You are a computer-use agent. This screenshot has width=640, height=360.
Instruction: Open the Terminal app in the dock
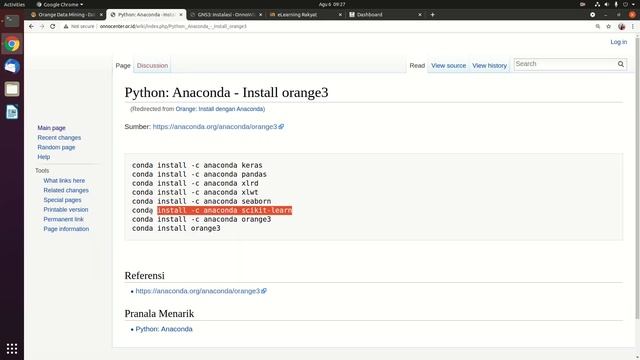[12, 21]
